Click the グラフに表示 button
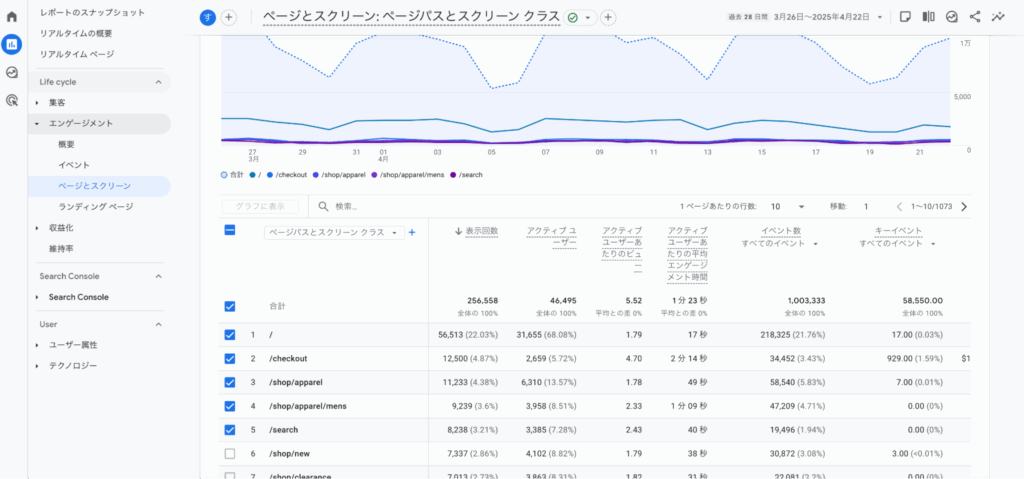 [260, 206]
